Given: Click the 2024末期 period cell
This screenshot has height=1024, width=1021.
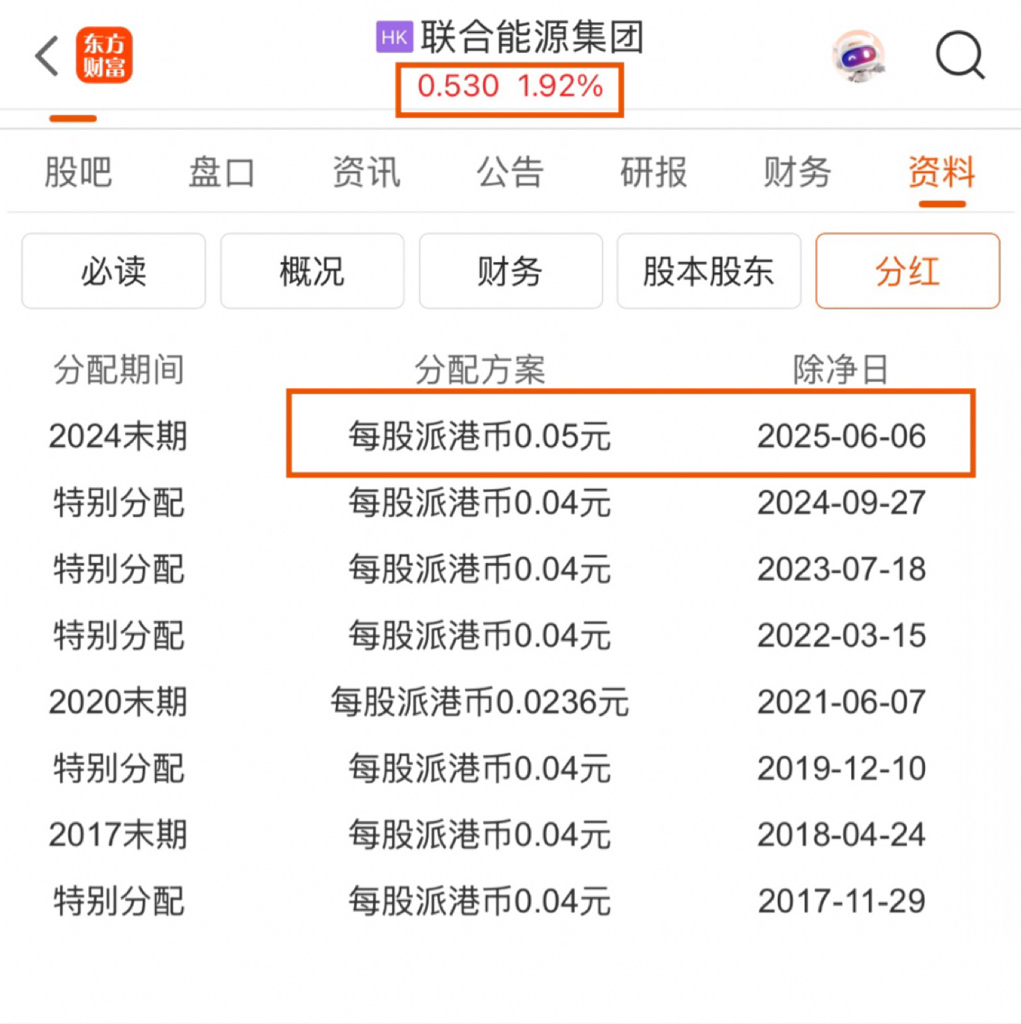Looking at the screenshot, I should click(x=118, y=436).
